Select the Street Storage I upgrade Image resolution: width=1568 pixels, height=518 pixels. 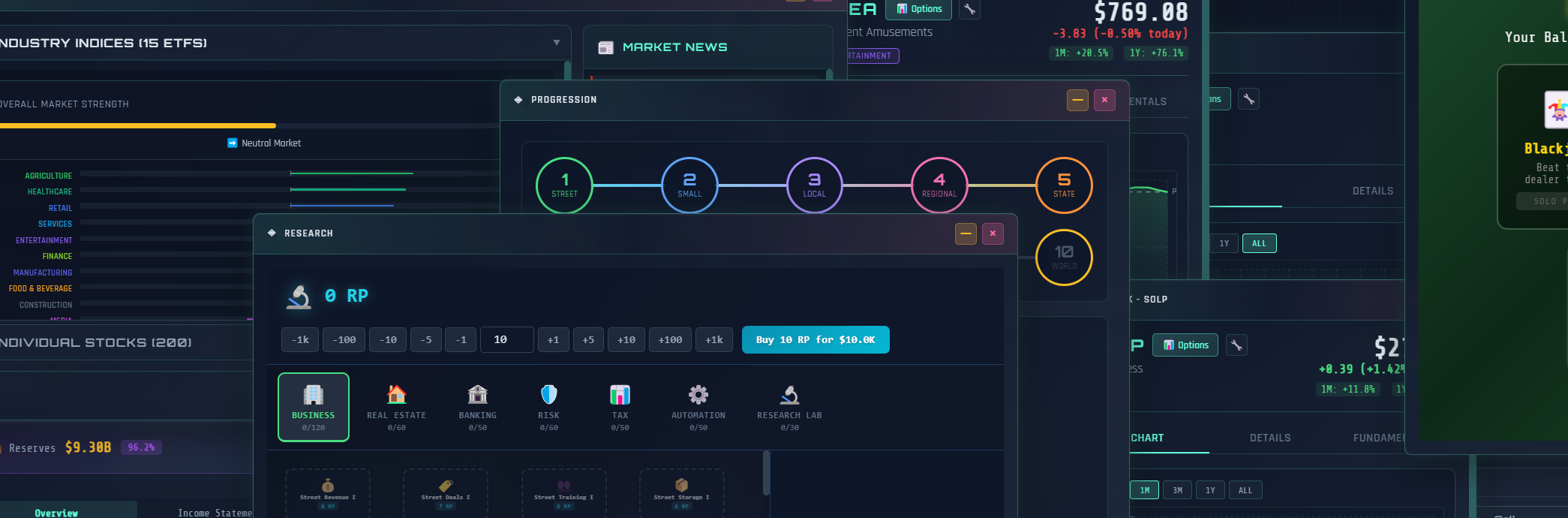(x=681, y=492)
